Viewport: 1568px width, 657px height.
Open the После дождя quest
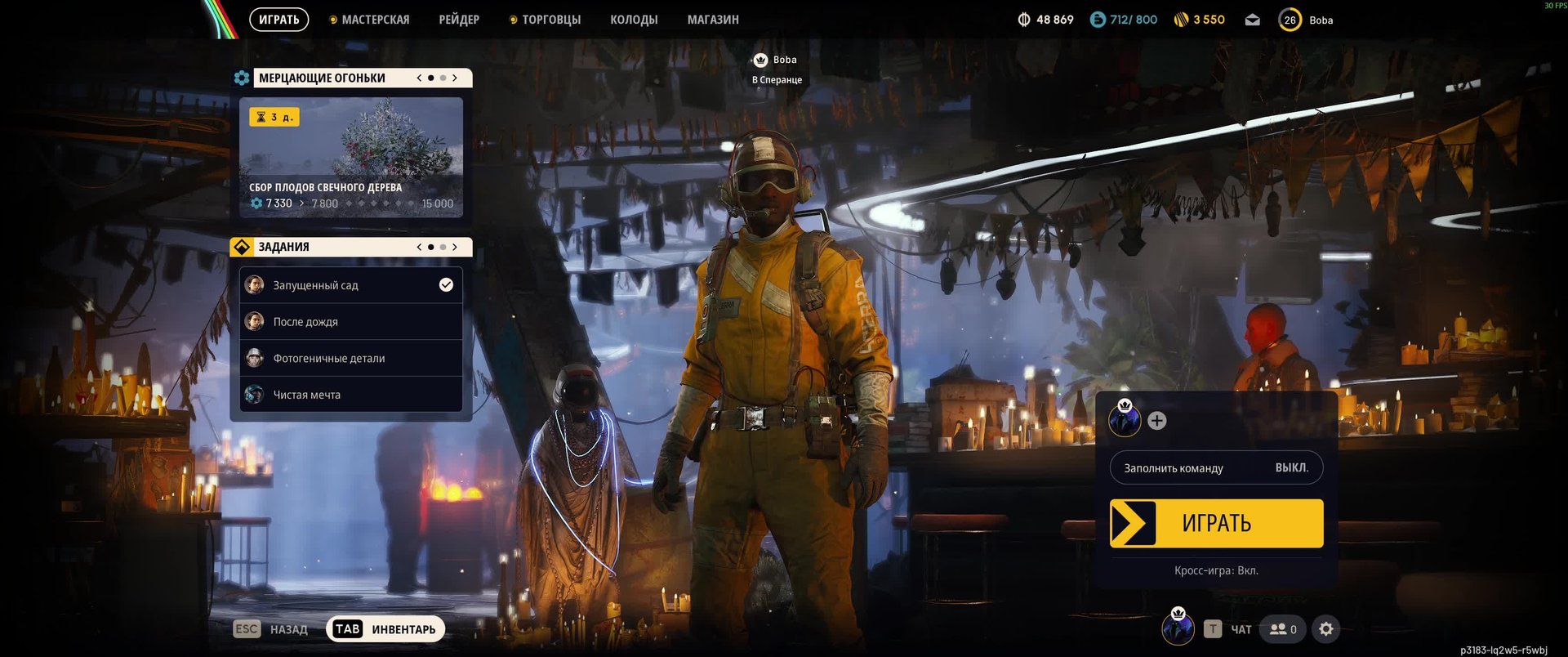tap(351, 322)
